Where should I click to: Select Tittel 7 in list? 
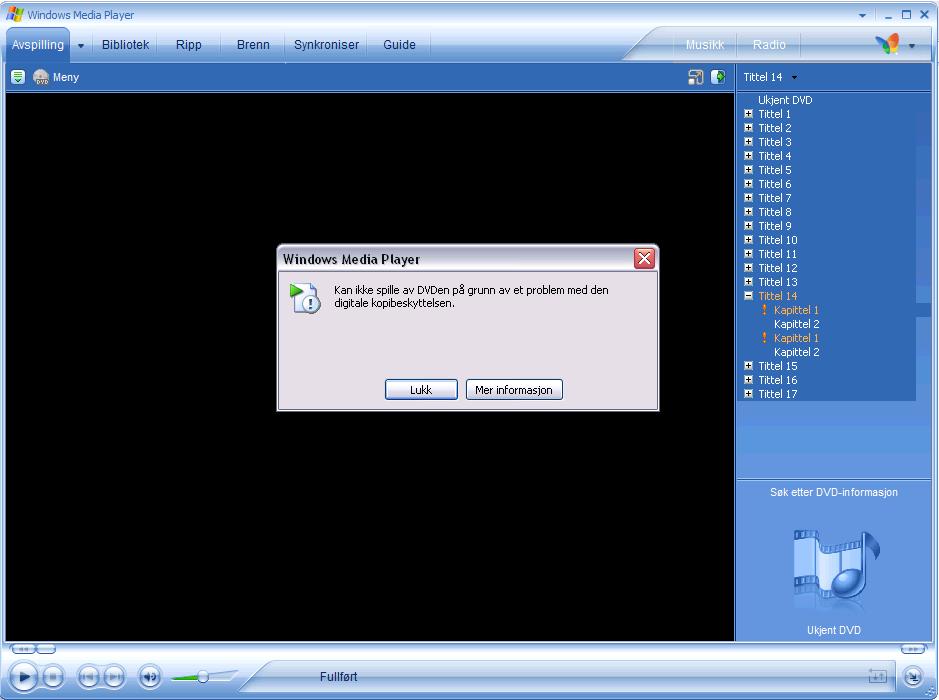[774, 198]
